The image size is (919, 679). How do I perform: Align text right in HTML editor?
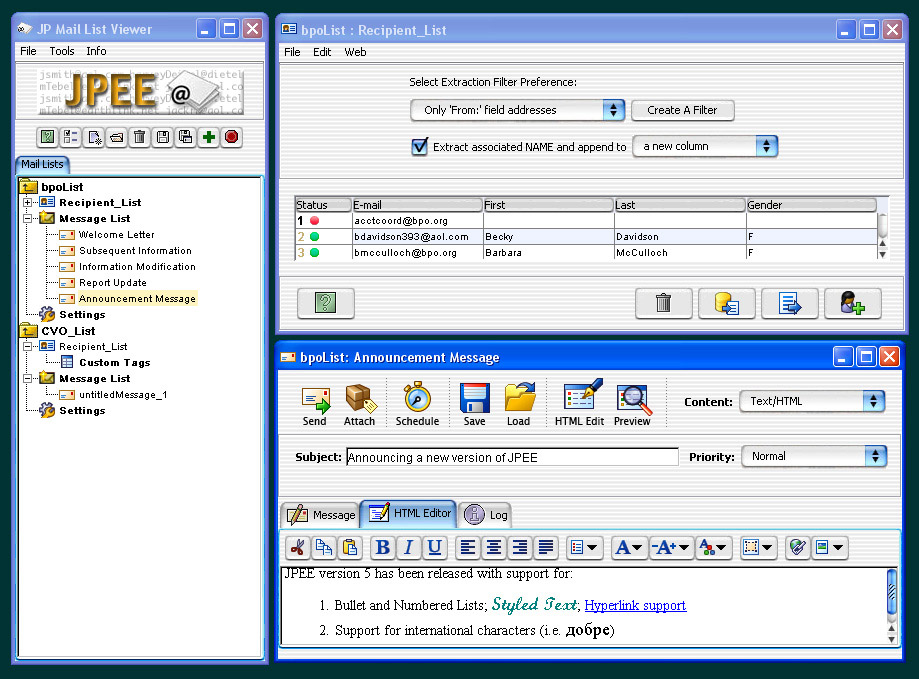[519, 548]
